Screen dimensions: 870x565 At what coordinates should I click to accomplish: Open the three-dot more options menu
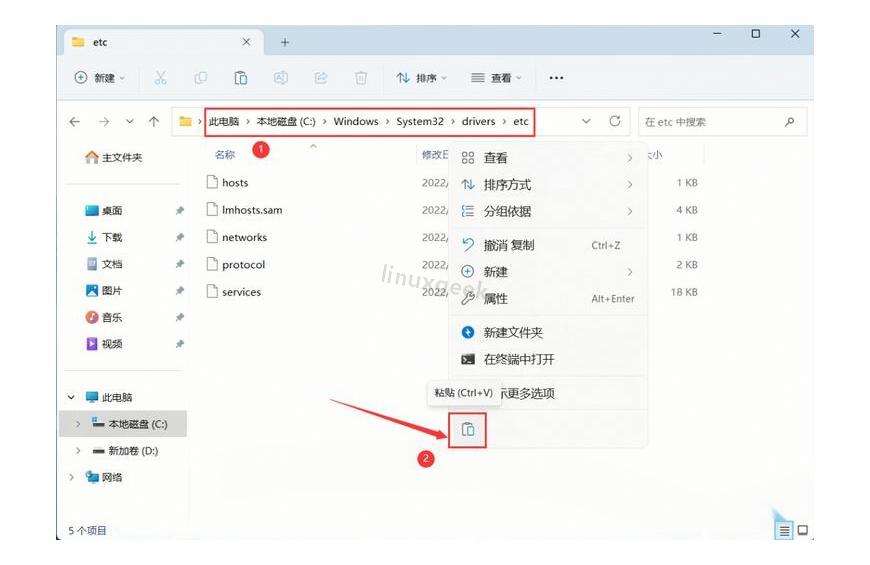[x=556, y=78]
